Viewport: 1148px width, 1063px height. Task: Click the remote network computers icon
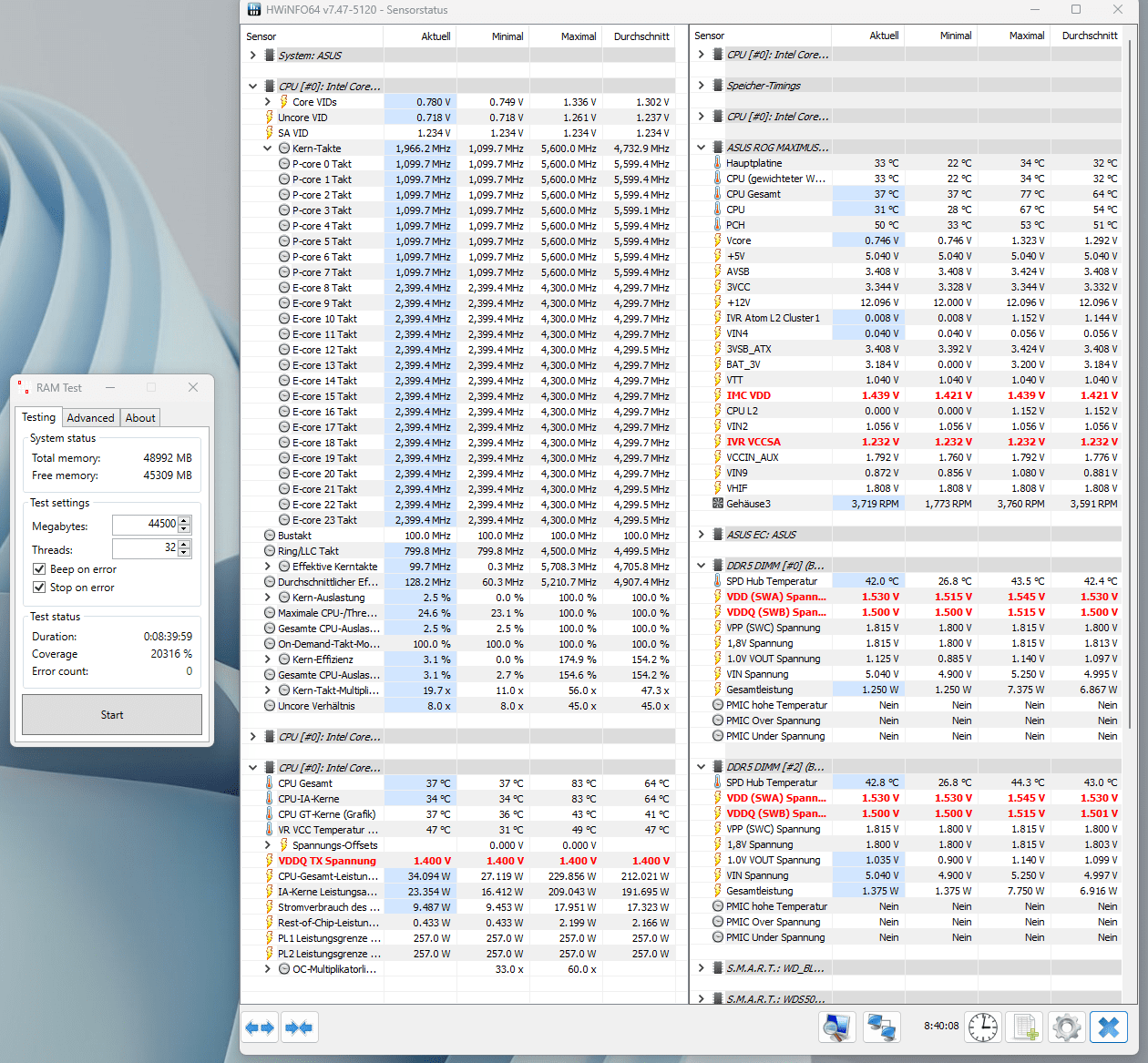(x=881, y=1027)
